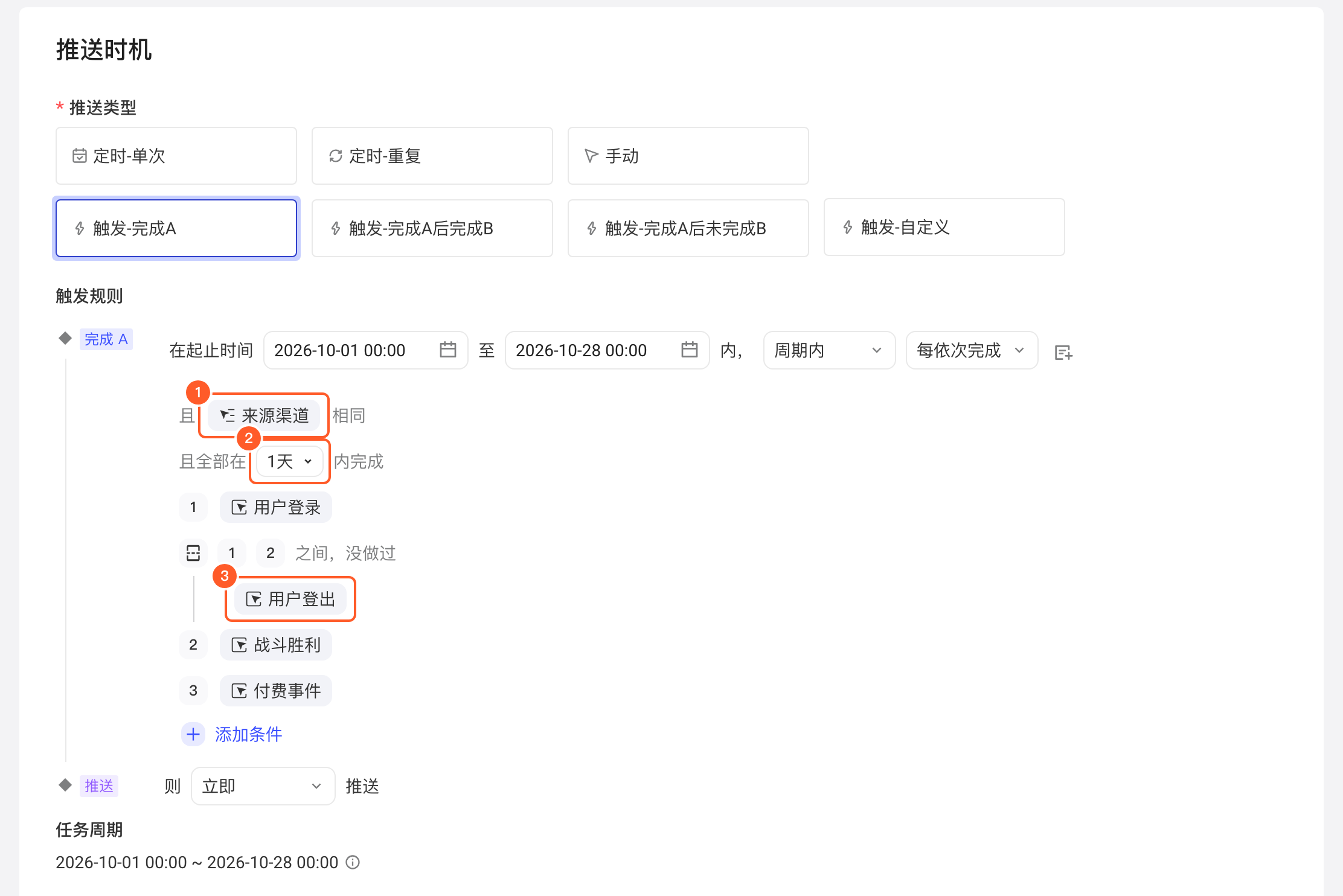
Task: Click the 推送 rule label
Action: click(99, 786)
